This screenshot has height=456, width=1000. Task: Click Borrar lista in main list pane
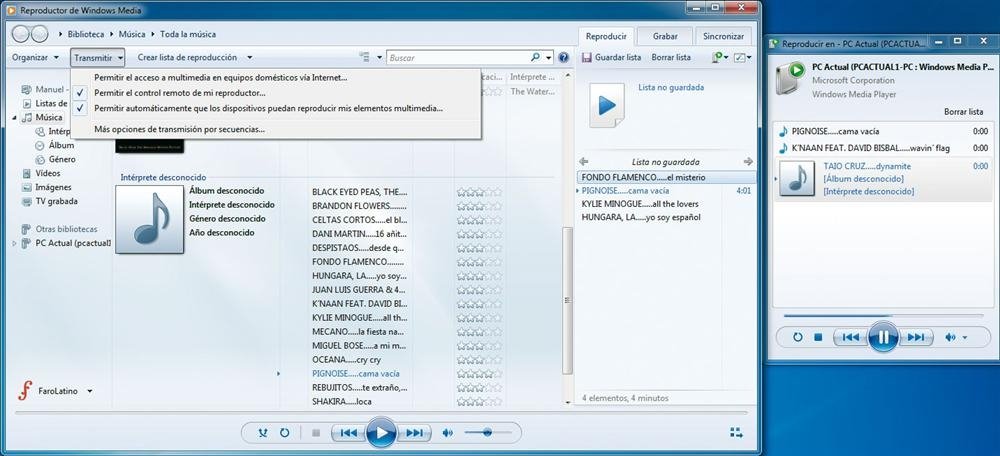671,57
